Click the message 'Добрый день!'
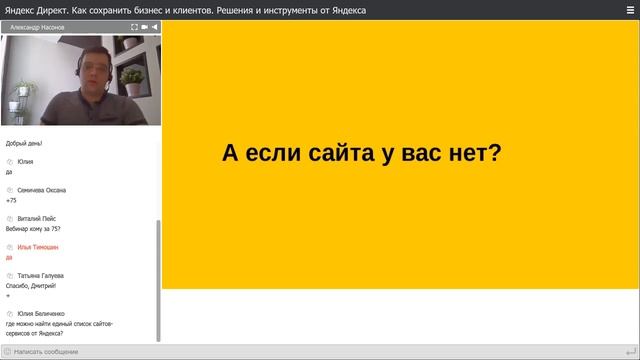 point(24,143)
